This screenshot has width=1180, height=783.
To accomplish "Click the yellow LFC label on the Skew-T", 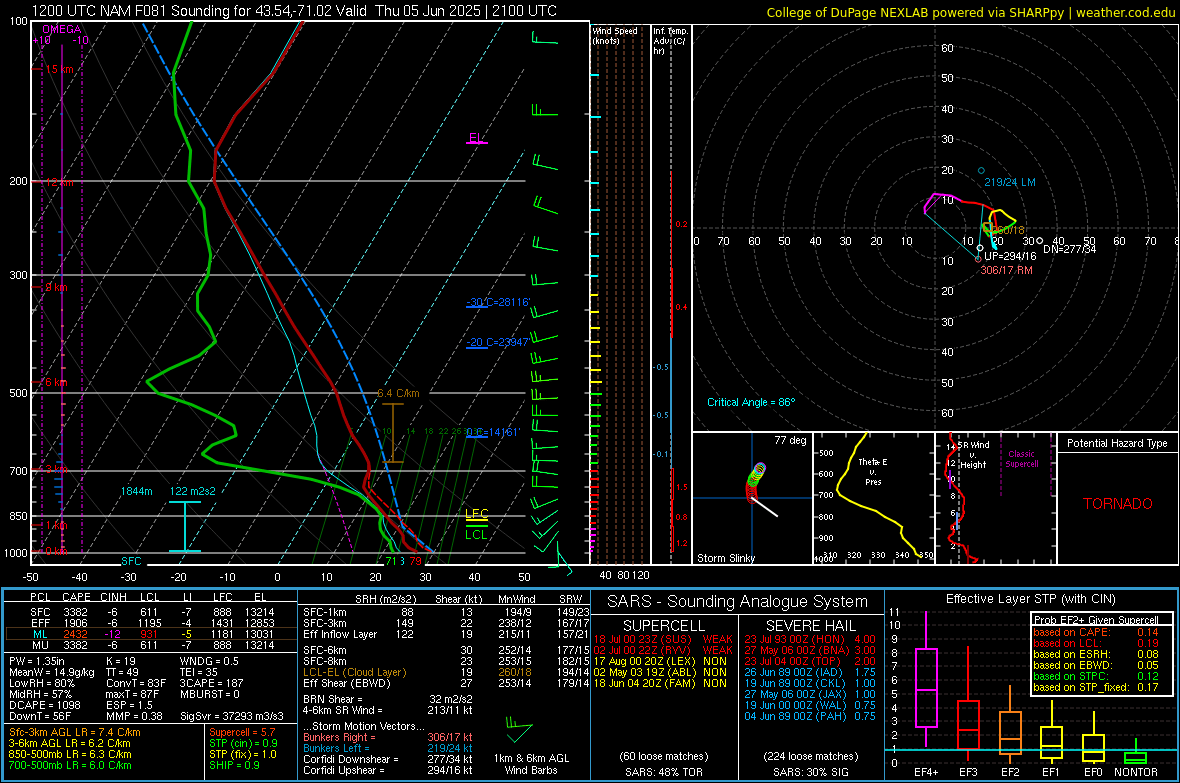I will point(476,513).
